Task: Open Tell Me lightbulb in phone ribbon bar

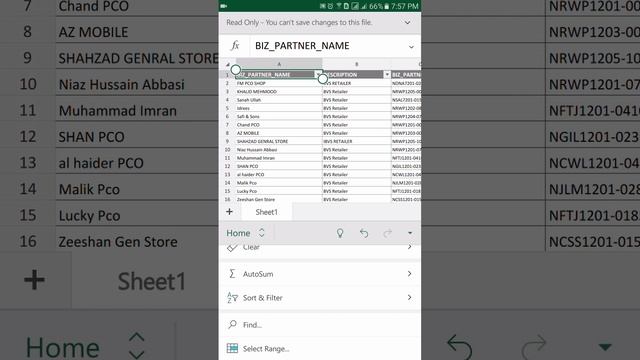Action: point(340,233)
